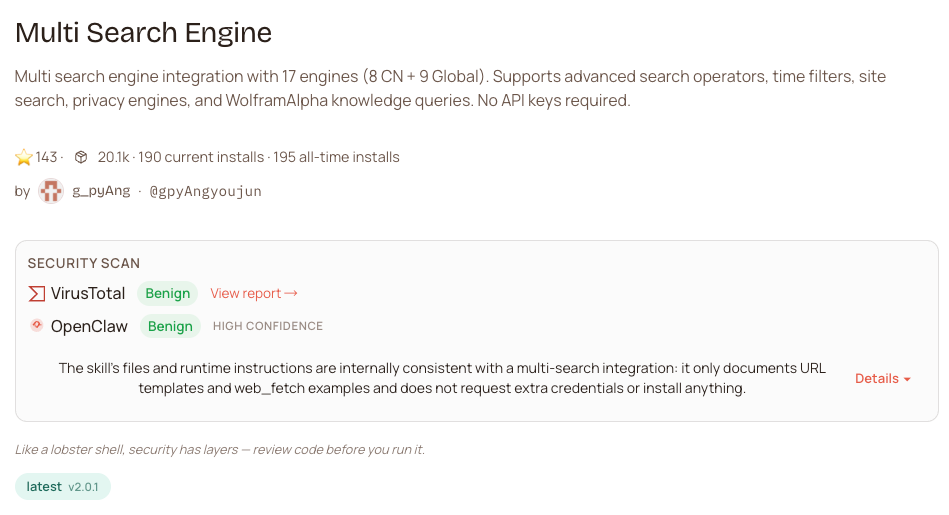Open the g_pyAng author avatar
This screenshot has width=949, height=515.
coord(51,191)
